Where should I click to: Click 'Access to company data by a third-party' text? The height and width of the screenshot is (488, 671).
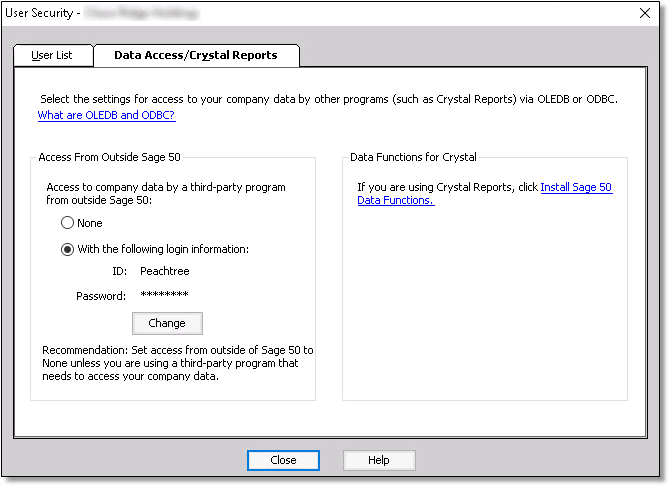click(x=166, y=193)
